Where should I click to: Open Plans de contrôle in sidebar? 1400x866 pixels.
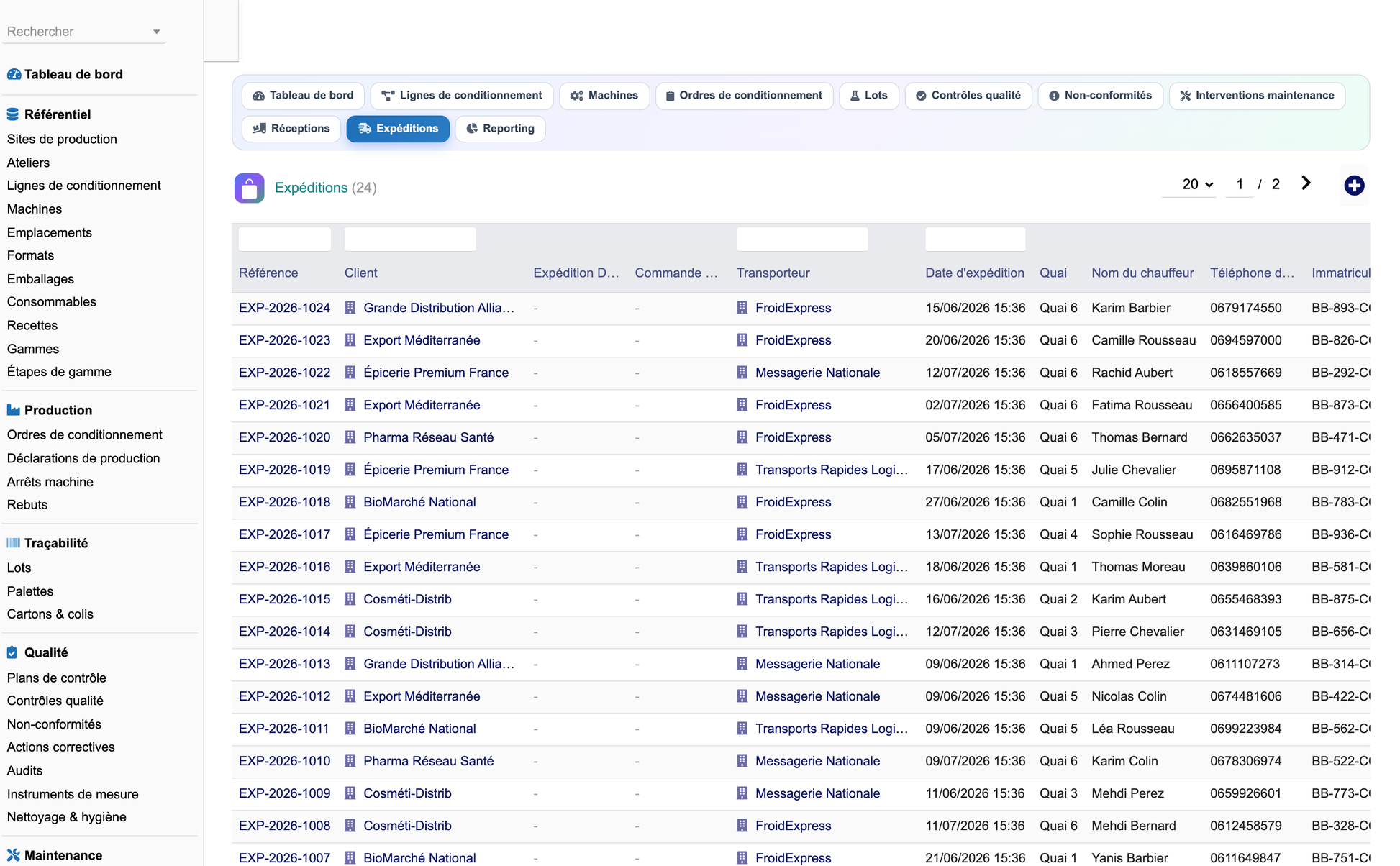pyautogui.click(x=57, y=678)
